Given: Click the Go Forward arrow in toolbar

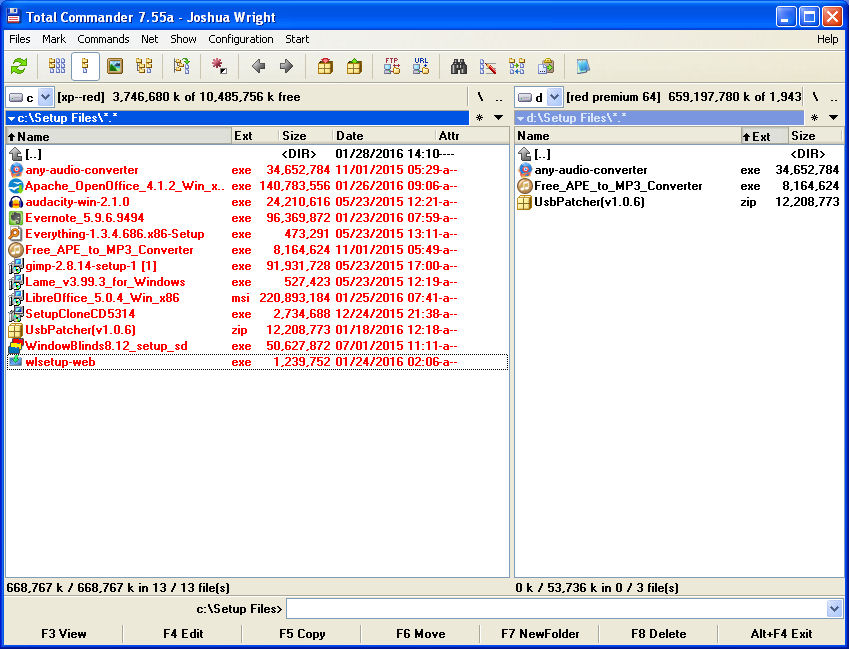Looking at the screenshot, I should (x=286, y=67).
